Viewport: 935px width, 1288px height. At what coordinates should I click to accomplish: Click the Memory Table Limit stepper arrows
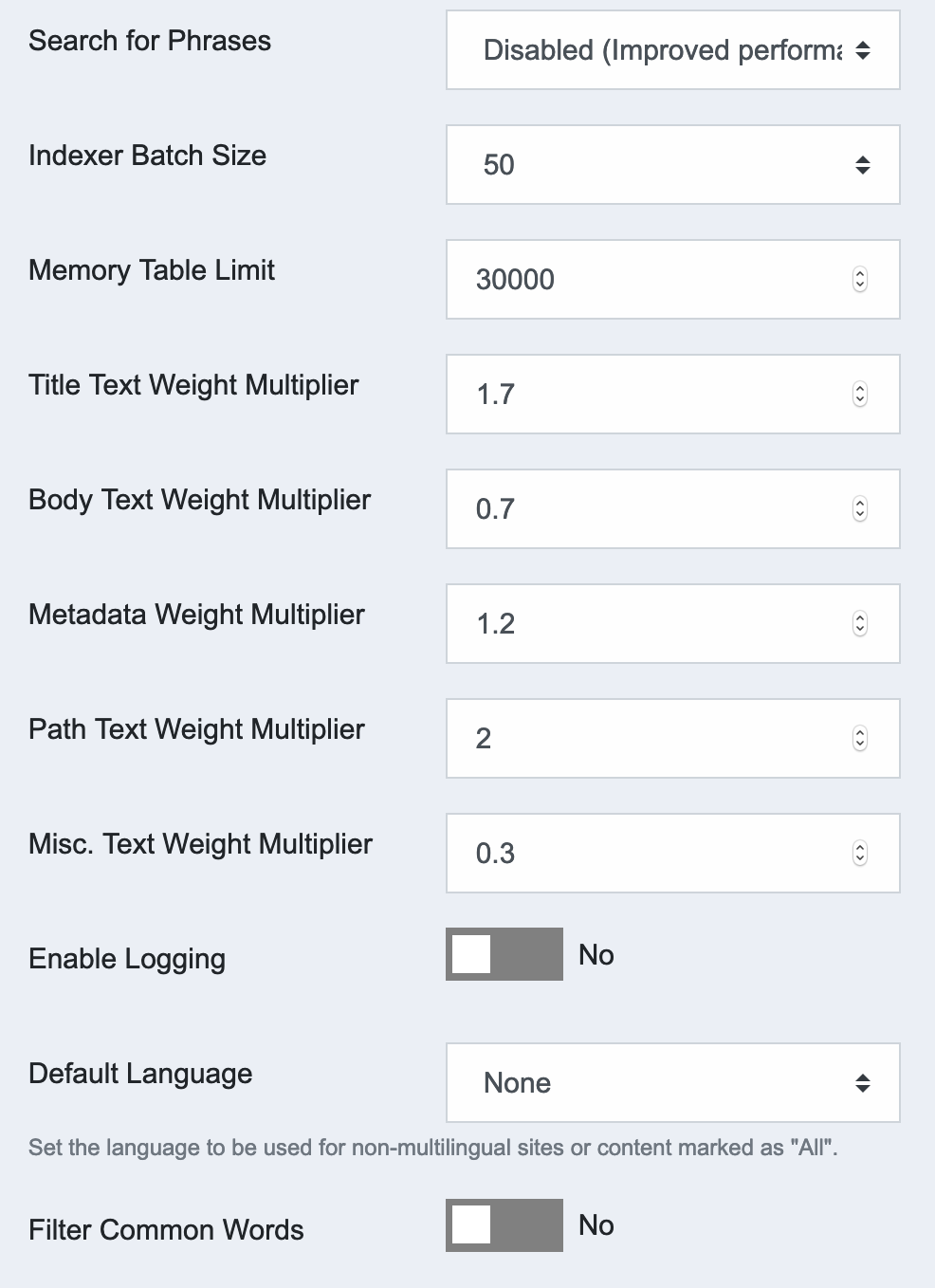[x=860, y=280]
